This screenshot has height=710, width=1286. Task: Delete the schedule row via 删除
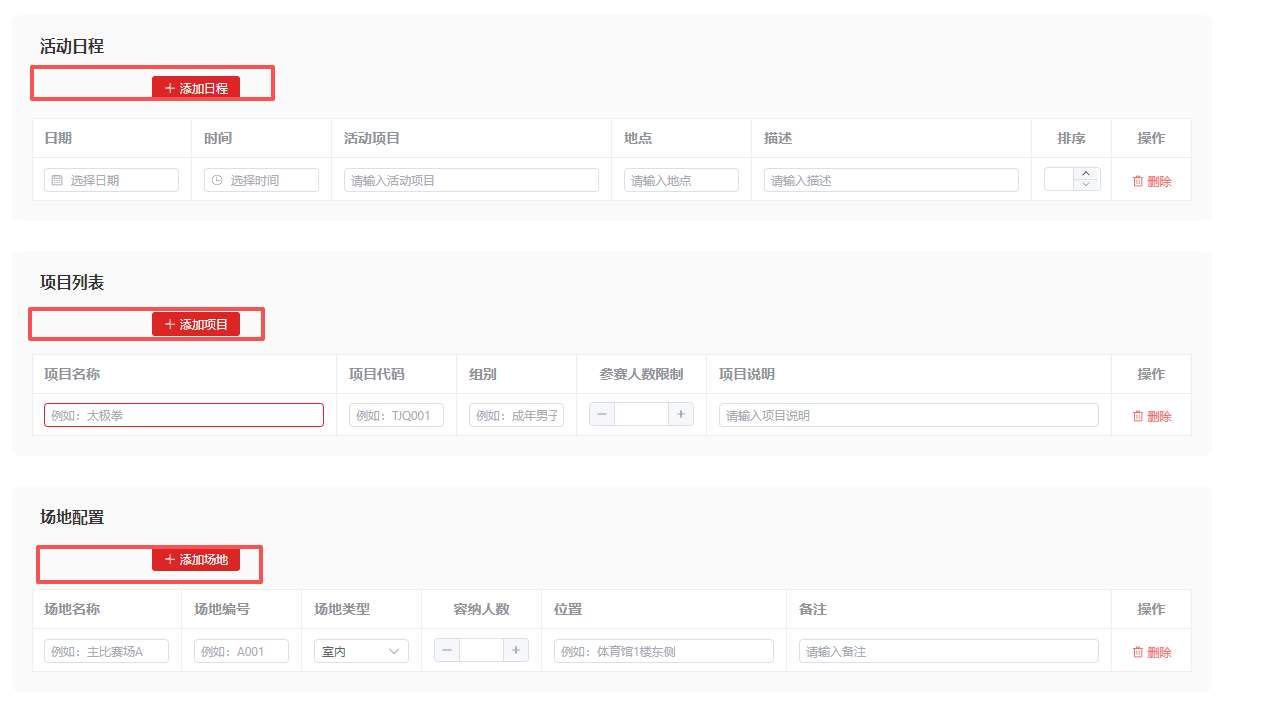coord(1151,181)
